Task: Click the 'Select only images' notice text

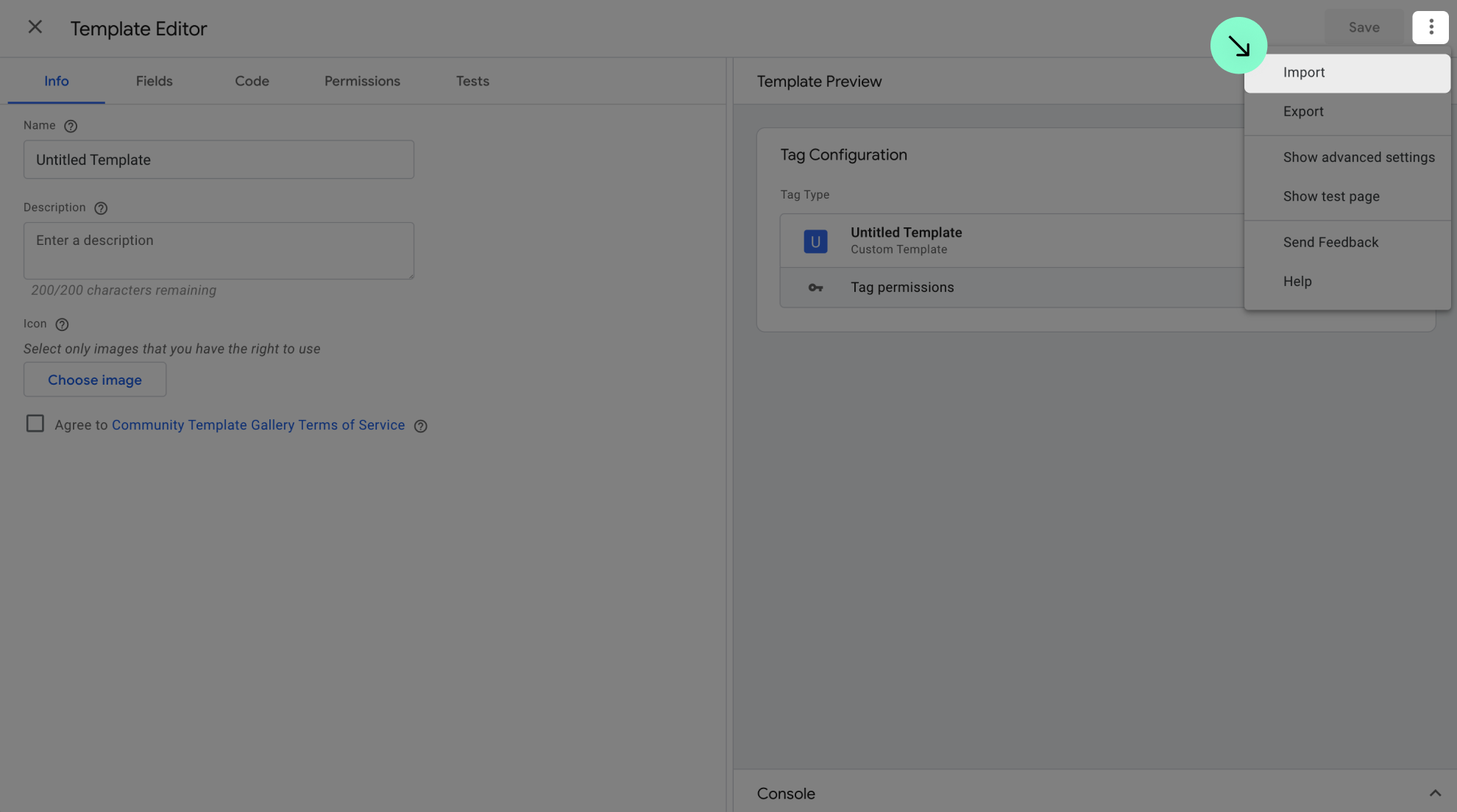Action: pos(171,349)
